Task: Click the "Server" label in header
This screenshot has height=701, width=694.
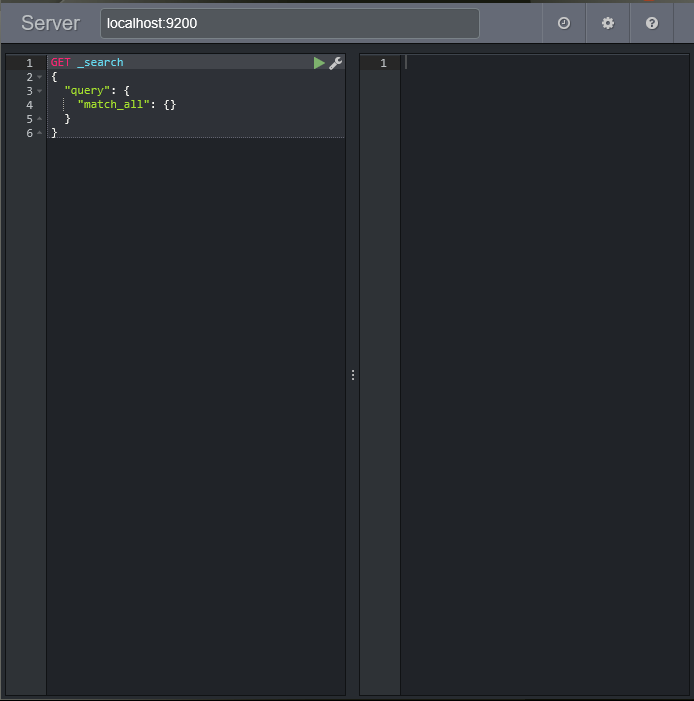Action: (50, 23)
